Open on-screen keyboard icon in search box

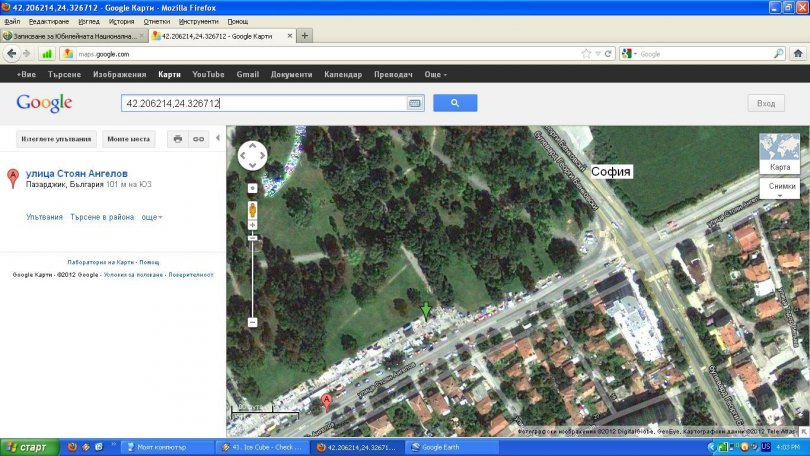point(414,103)
